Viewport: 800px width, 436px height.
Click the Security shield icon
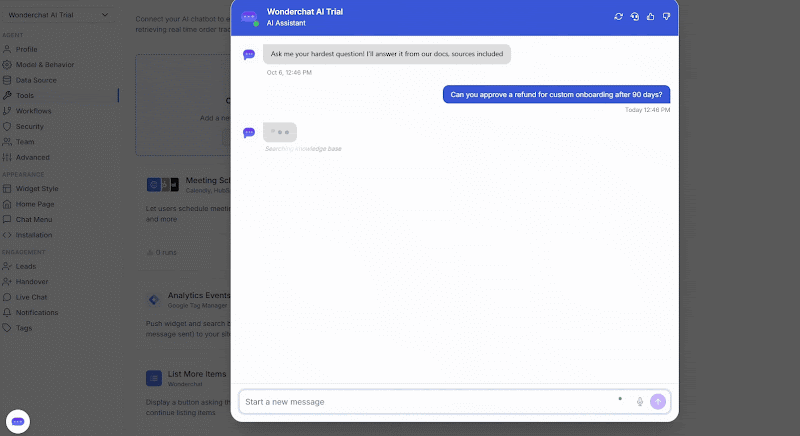tap(7, 126)
